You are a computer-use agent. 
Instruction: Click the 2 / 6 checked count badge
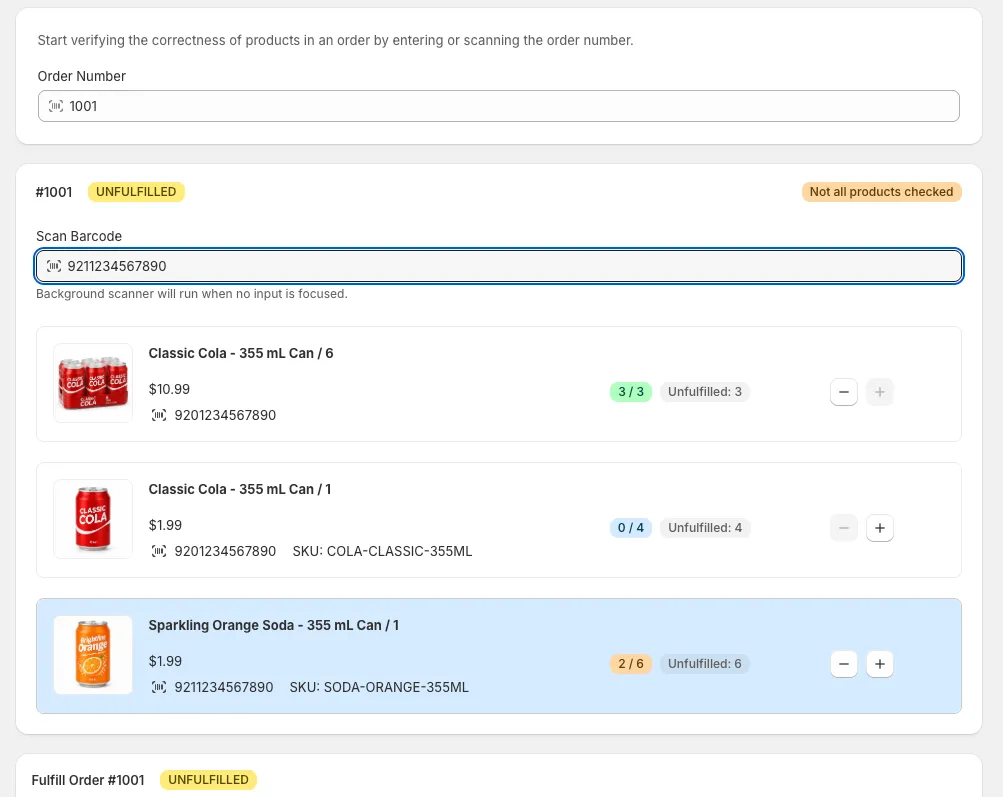coord(631,664)
